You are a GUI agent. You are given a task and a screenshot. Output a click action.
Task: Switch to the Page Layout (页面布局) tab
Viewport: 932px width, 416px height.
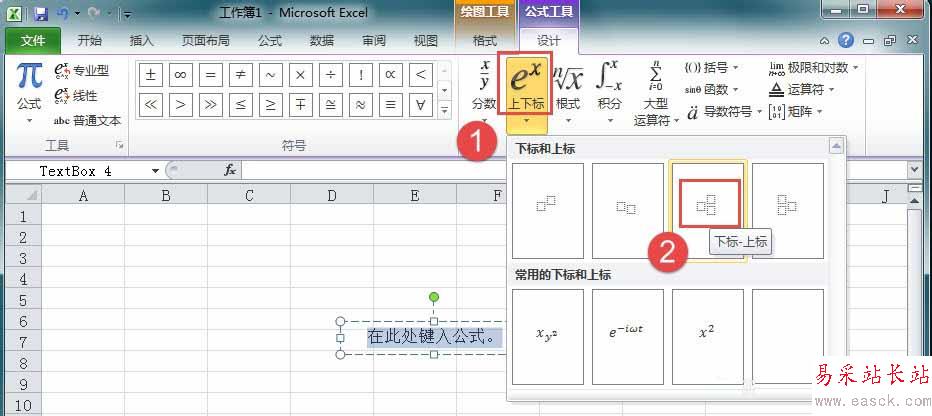coord(206,40)
